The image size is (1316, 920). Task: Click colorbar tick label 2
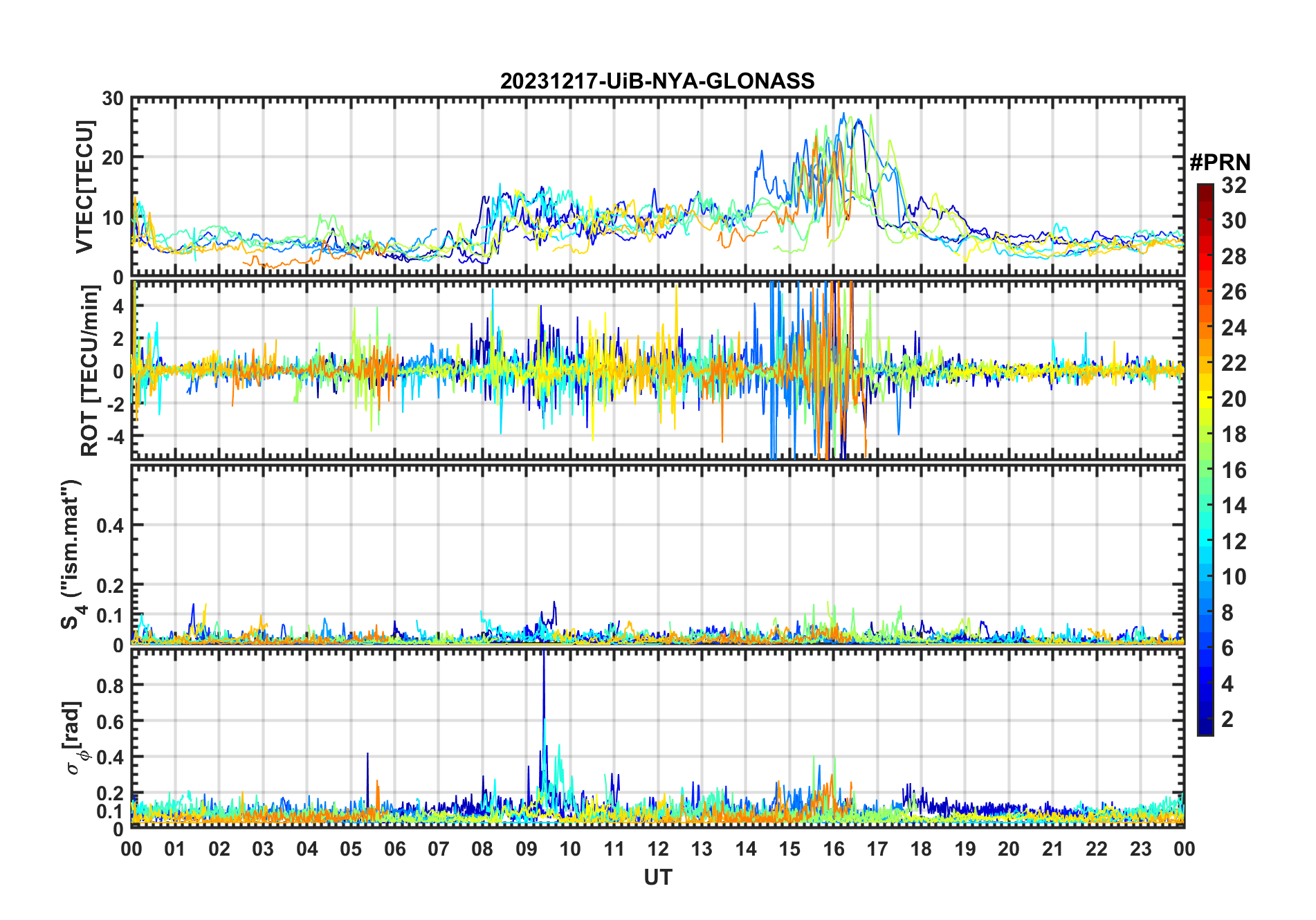1227,719
